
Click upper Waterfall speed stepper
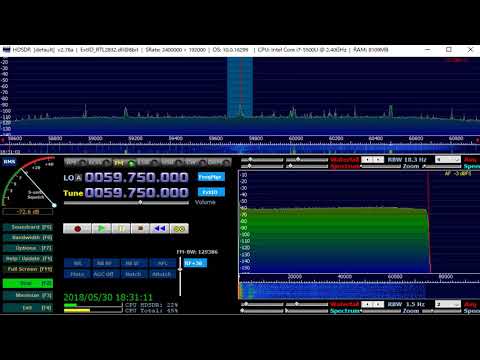373,160
